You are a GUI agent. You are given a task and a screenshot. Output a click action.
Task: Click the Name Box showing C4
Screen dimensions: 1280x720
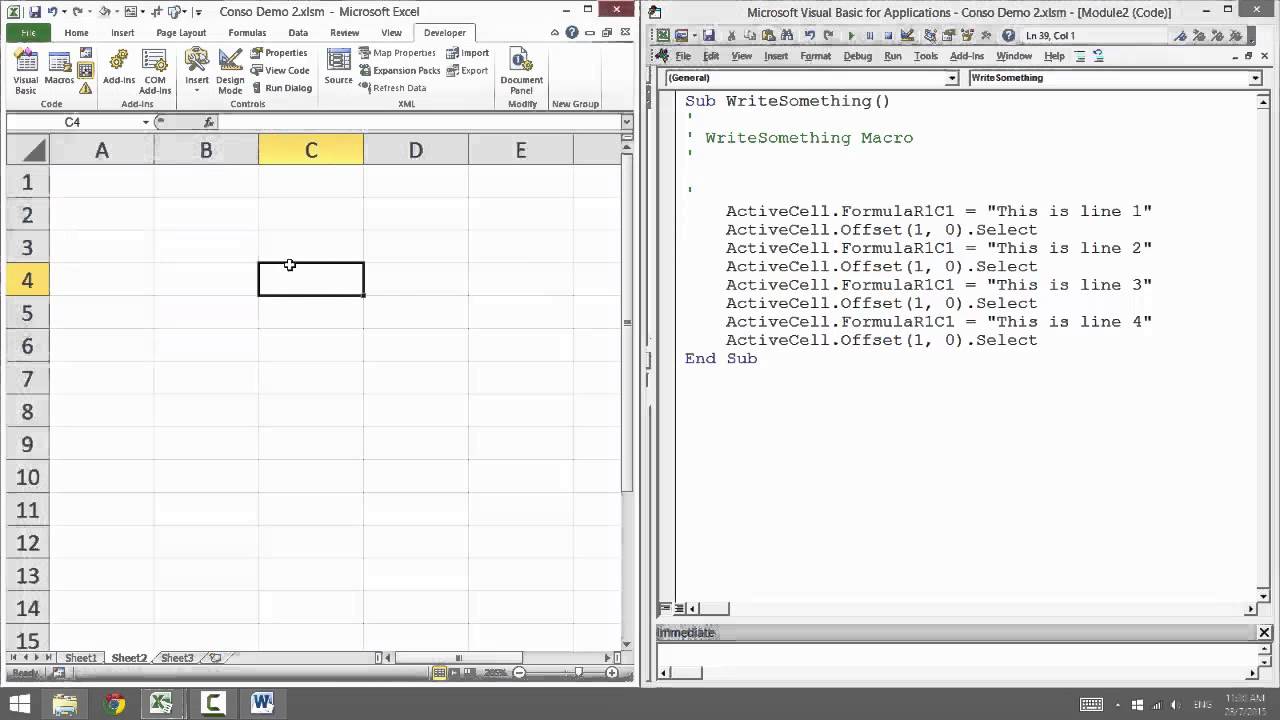click(x=72, y=122)
